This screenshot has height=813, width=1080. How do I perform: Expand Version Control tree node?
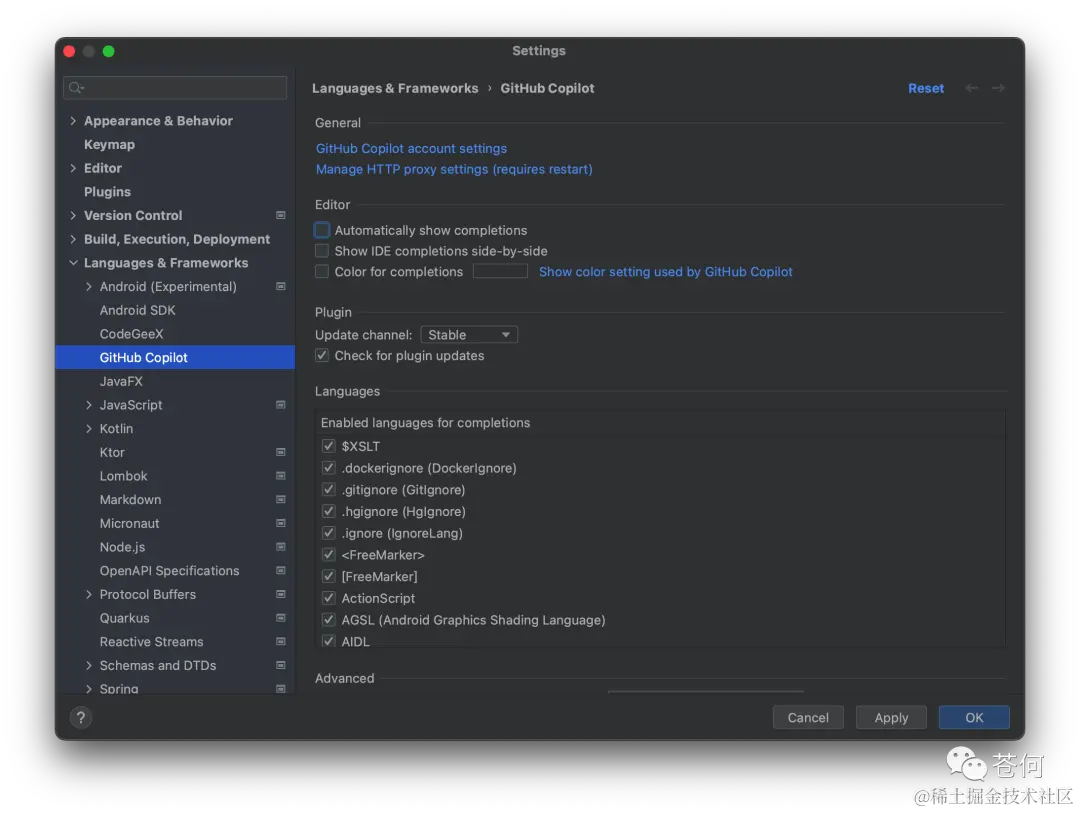(73, 216)
